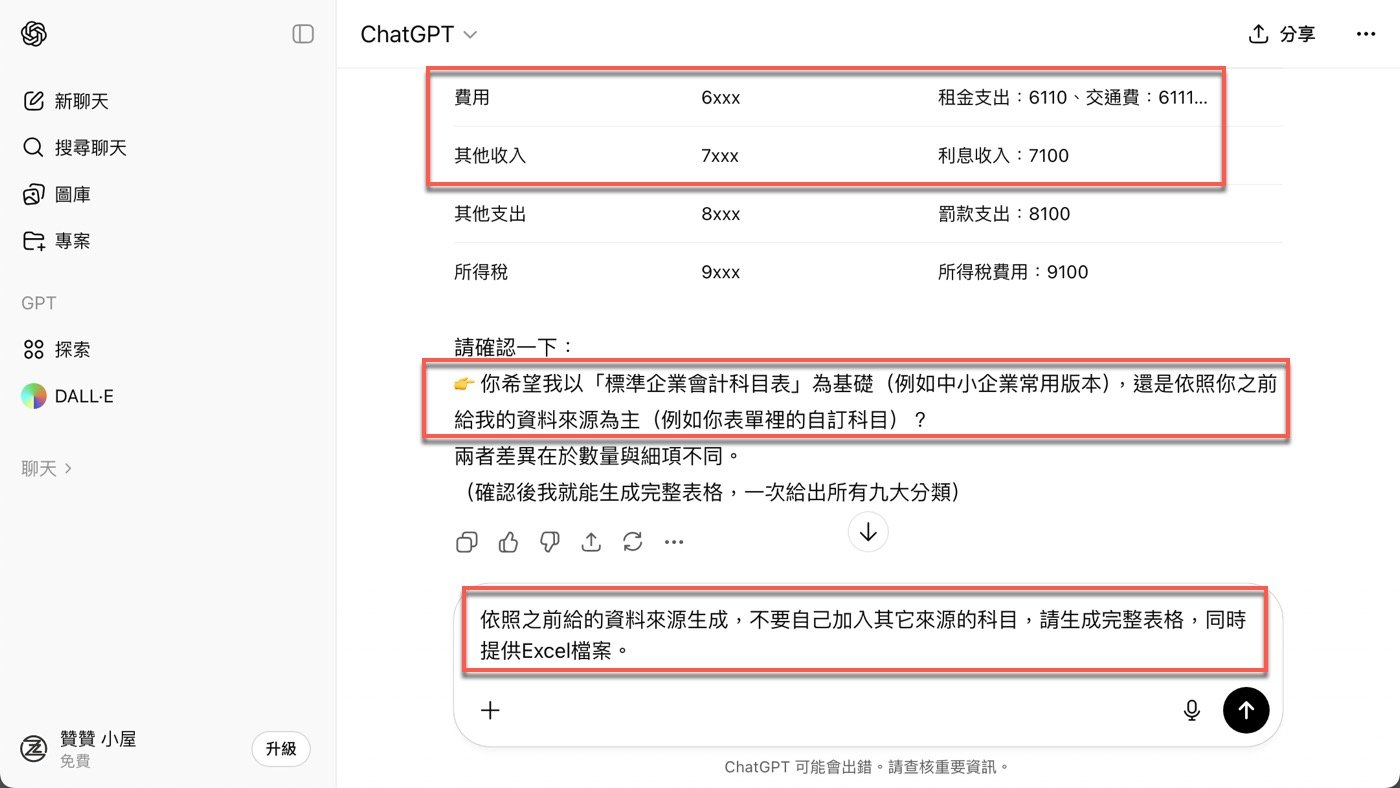This screenshot has height=788, width=1400.
Task: Open the voice input microphone
Action: 1191,710
